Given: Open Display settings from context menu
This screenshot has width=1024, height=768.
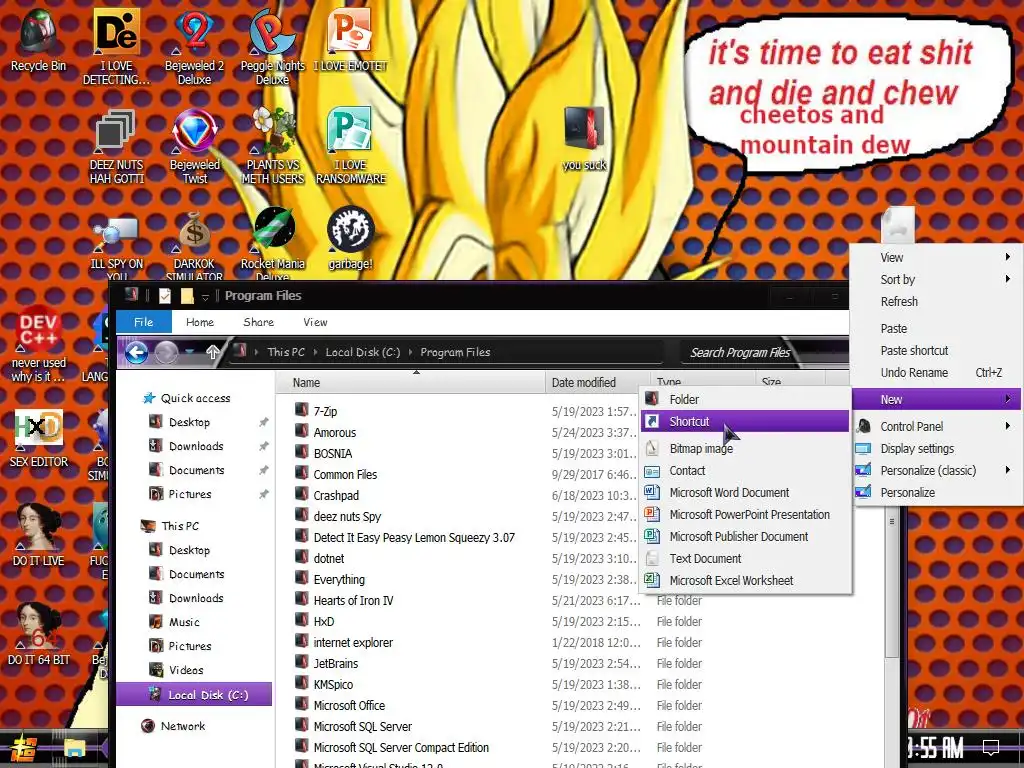Looking at the screenshot, I should 937,449.
